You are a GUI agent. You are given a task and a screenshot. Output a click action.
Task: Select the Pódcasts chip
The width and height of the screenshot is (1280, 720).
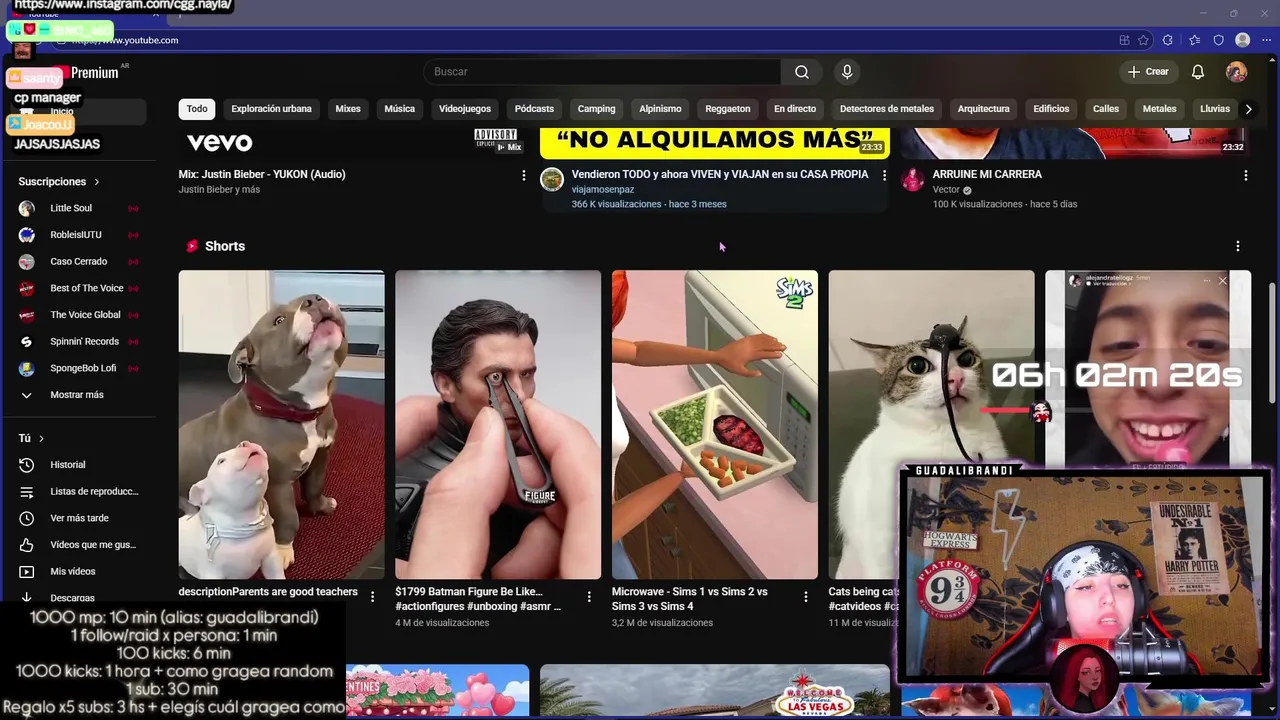tap(534, 109)
